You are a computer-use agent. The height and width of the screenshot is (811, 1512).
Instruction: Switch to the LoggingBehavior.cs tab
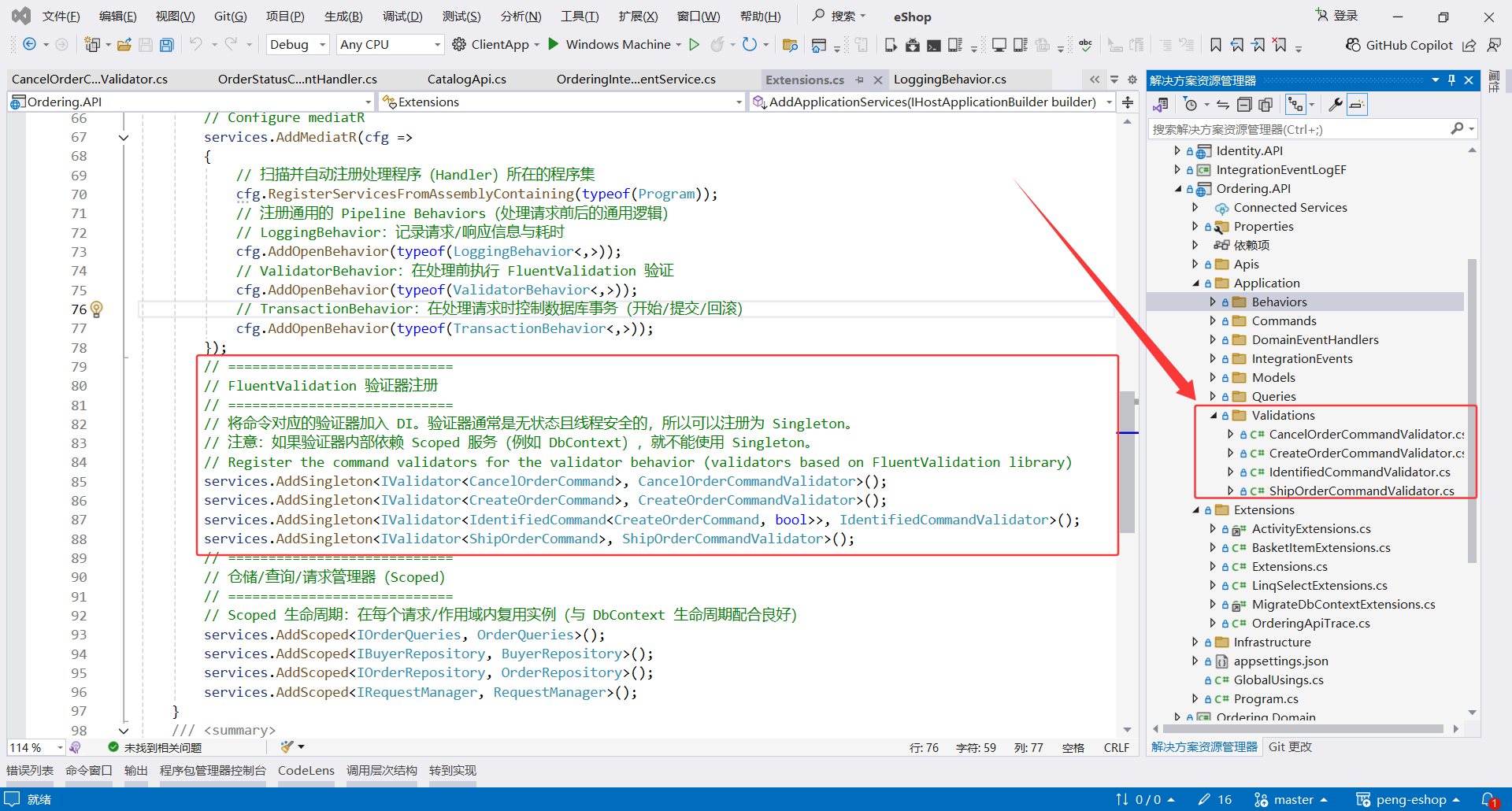[x=951, y=80]
